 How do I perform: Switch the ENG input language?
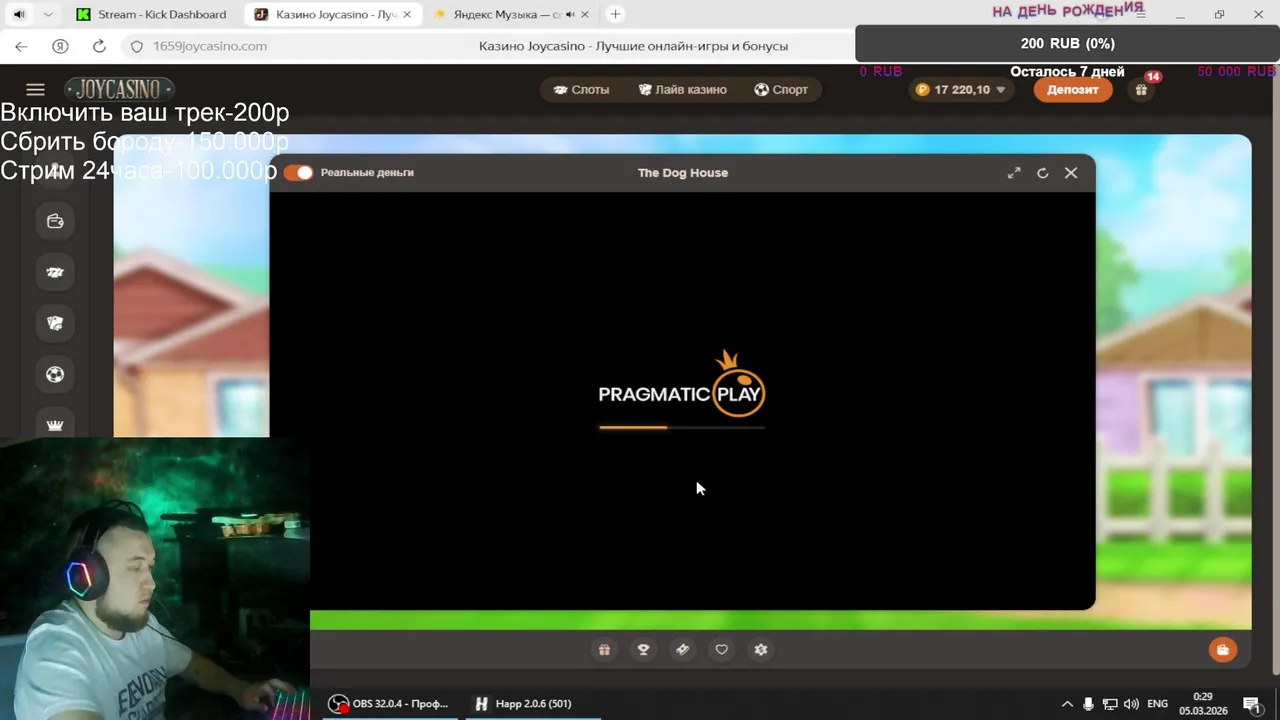point(1157,704)
